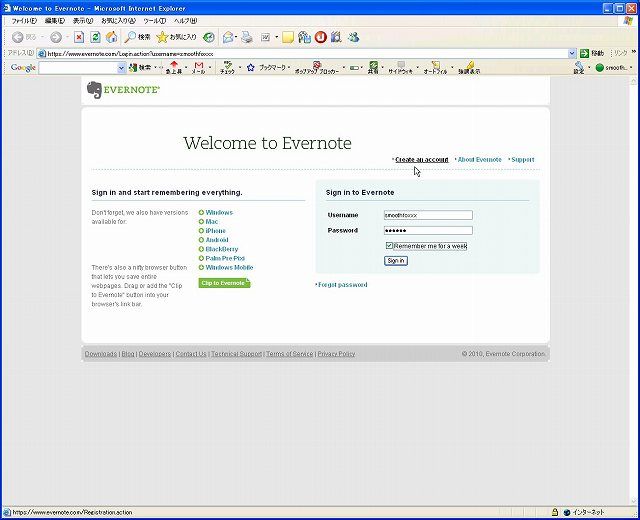Open the smooth account dropdown on Google toolbar
The image size is (640, 520).
631,67
